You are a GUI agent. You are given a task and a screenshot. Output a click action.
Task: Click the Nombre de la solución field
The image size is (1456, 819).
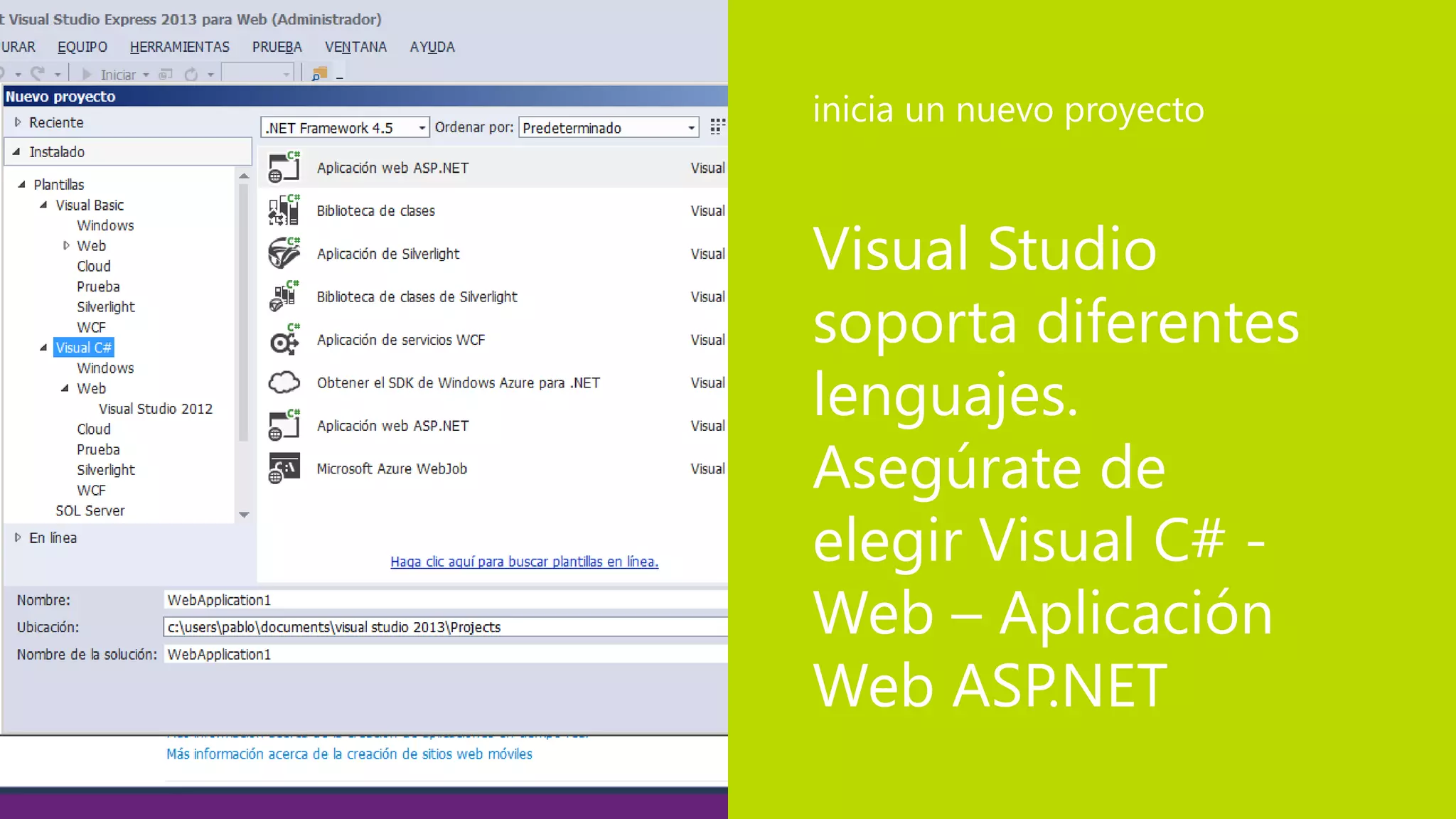446,654
